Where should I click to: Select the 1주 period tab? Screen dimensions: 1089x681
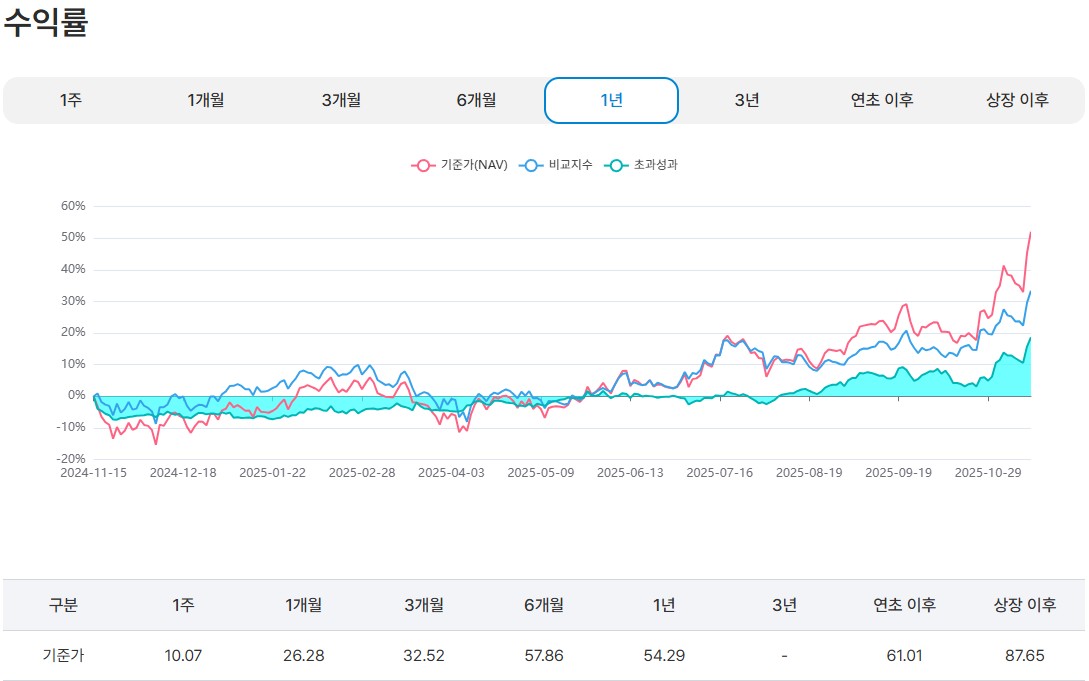[x=70, y=100]
